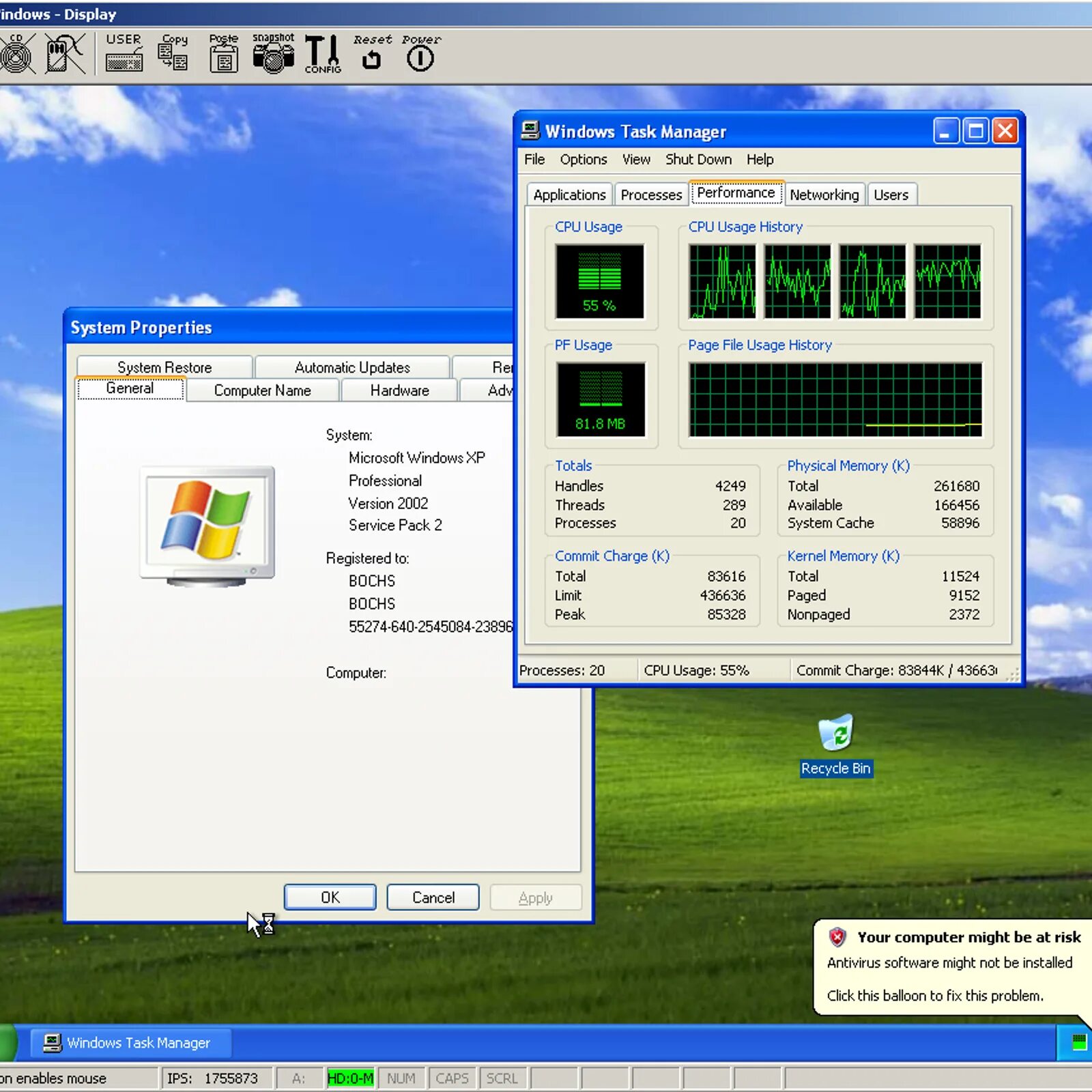Switch to the Networking tab
Screen dimensions: 1092x1092
(824, 195)
